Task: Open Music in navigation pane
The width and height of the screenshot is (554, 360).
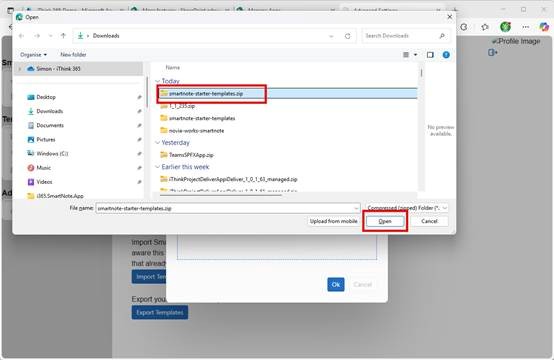Action: click(43, 167)
